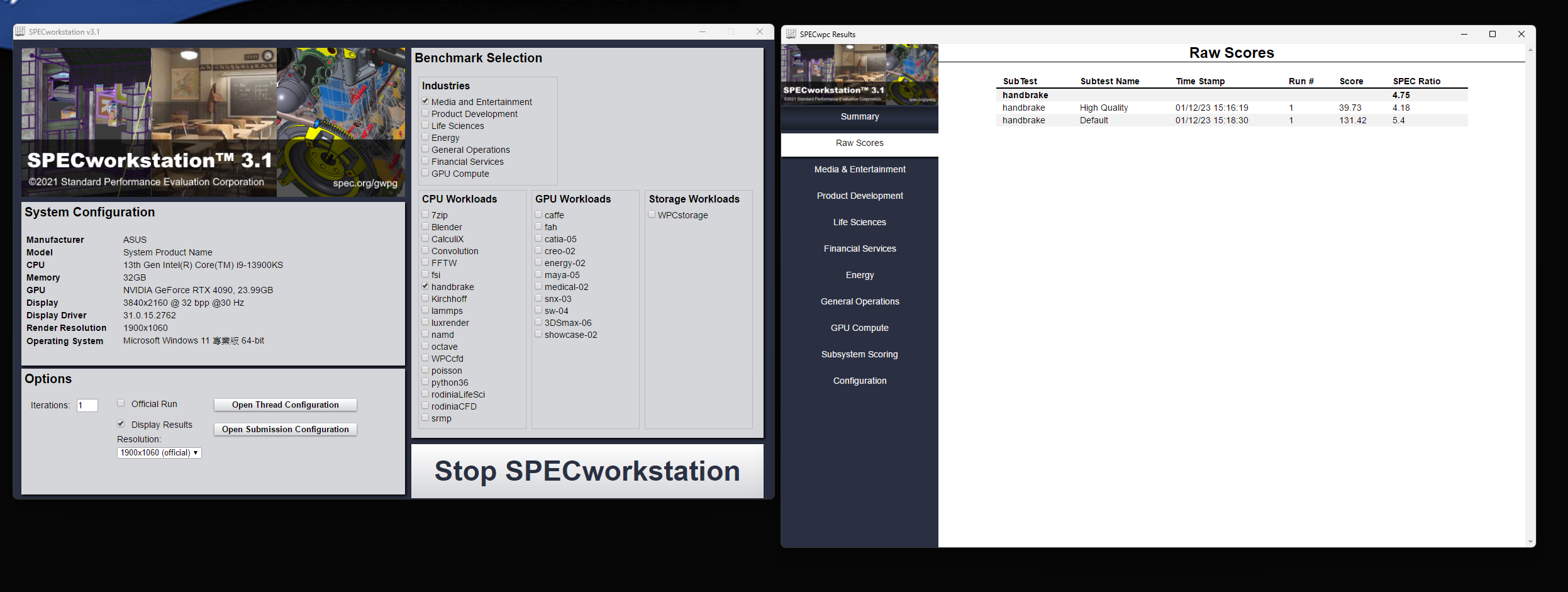
Task: Enable the Product Development industry checkbox
Action: pyautogui.click(x=425, y=113)
